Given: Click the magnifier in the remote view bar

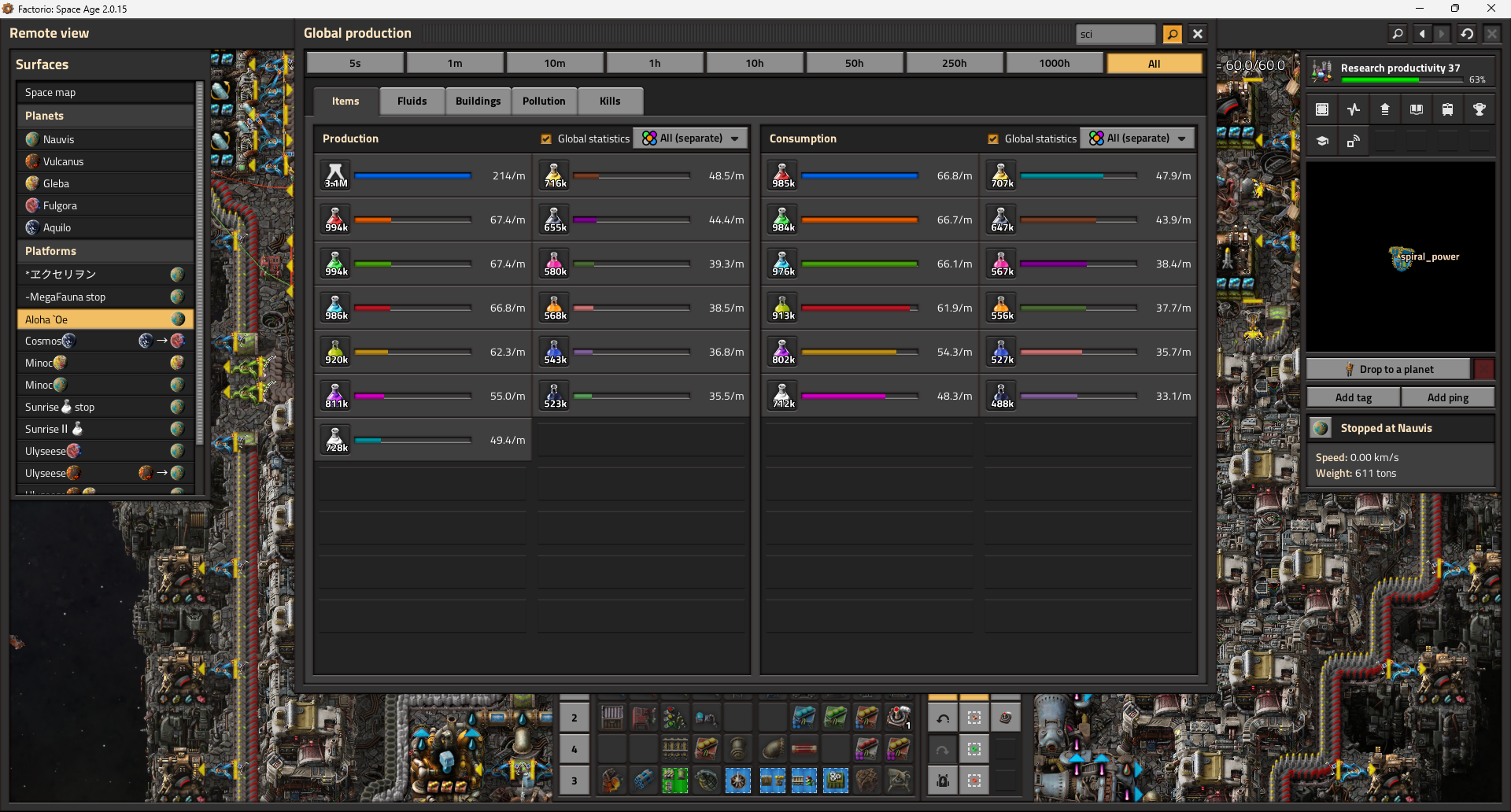Looking at the screenshot, I should [1398, 34].
